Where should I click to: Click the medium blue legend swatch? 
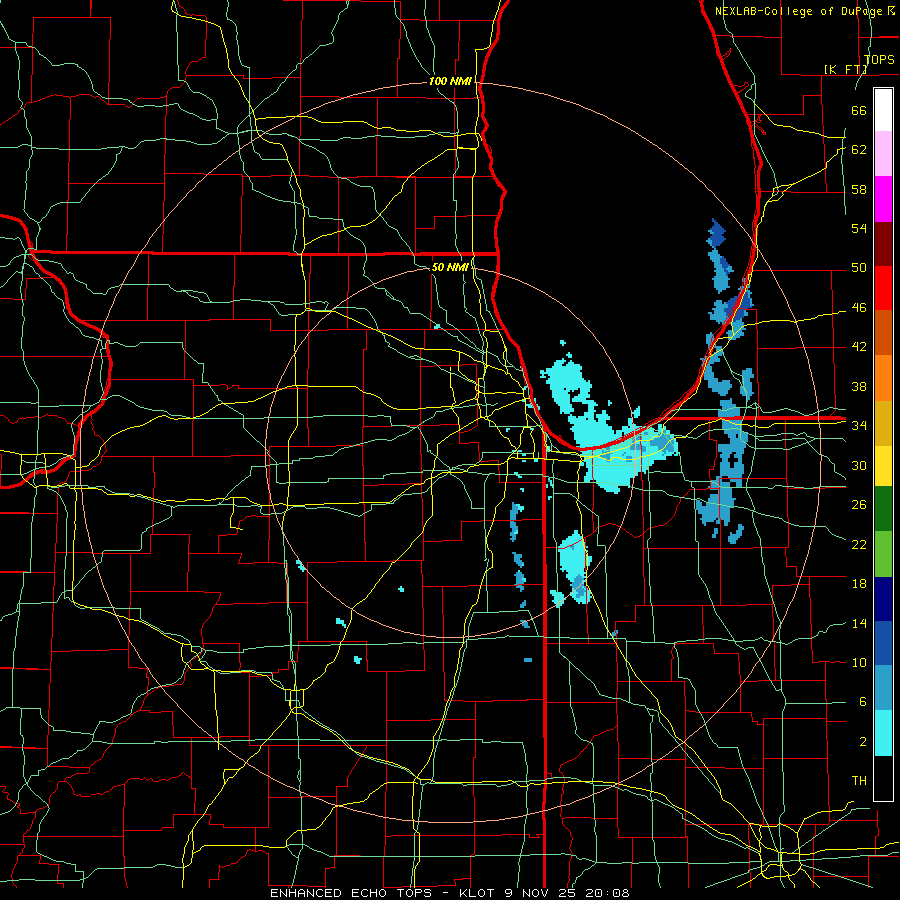pos(883,643)
